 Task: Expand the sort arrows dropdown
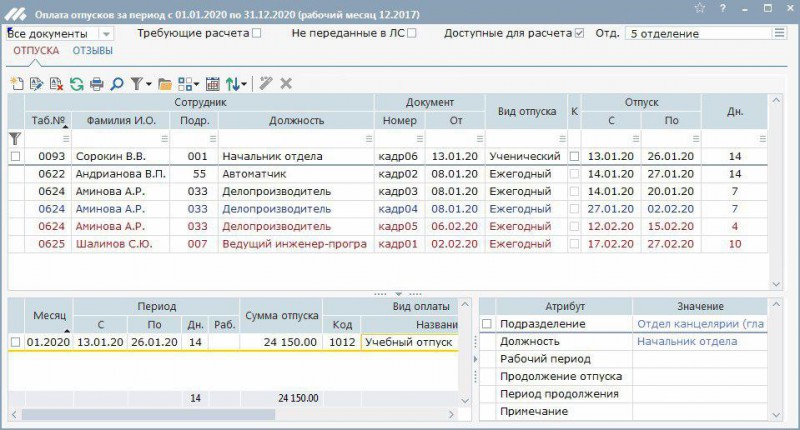click(244, 84)
